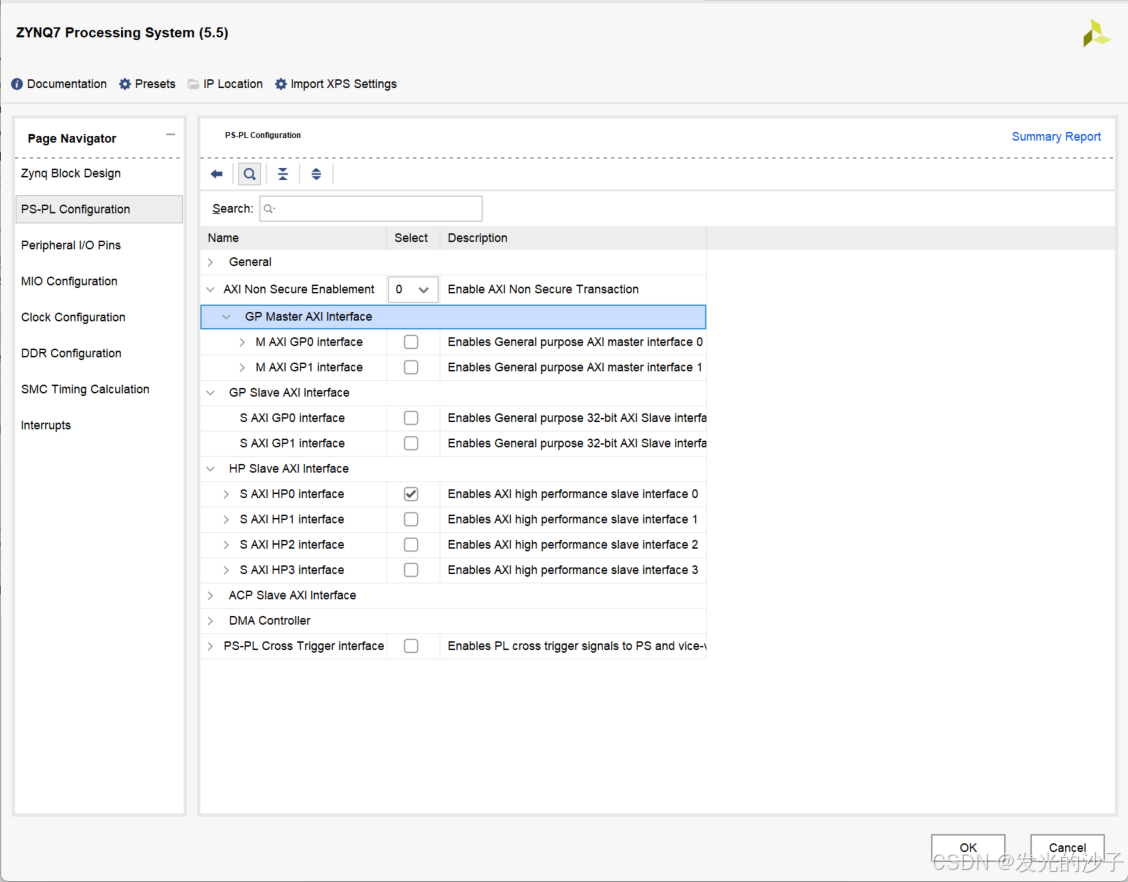The image size is (1128, 882).
Task: Enable M AXI GP1 interface checkbox
Action: (411, 367)
